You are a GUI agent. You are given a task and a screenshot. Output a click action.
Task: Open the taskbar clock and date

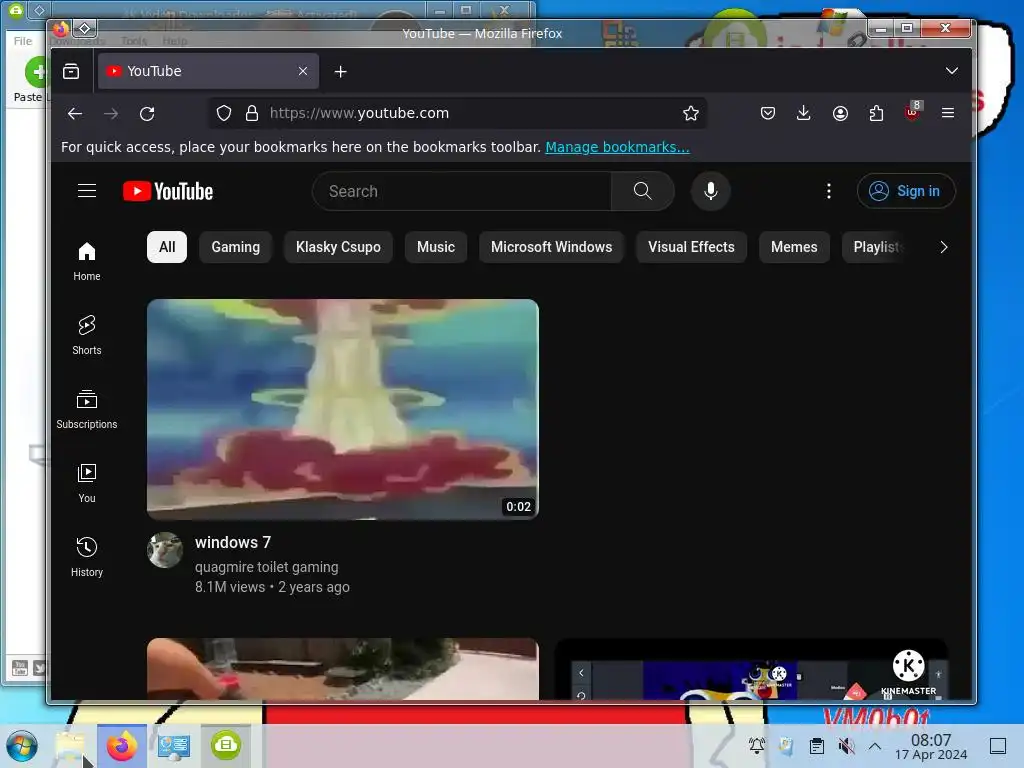[931, 746]
